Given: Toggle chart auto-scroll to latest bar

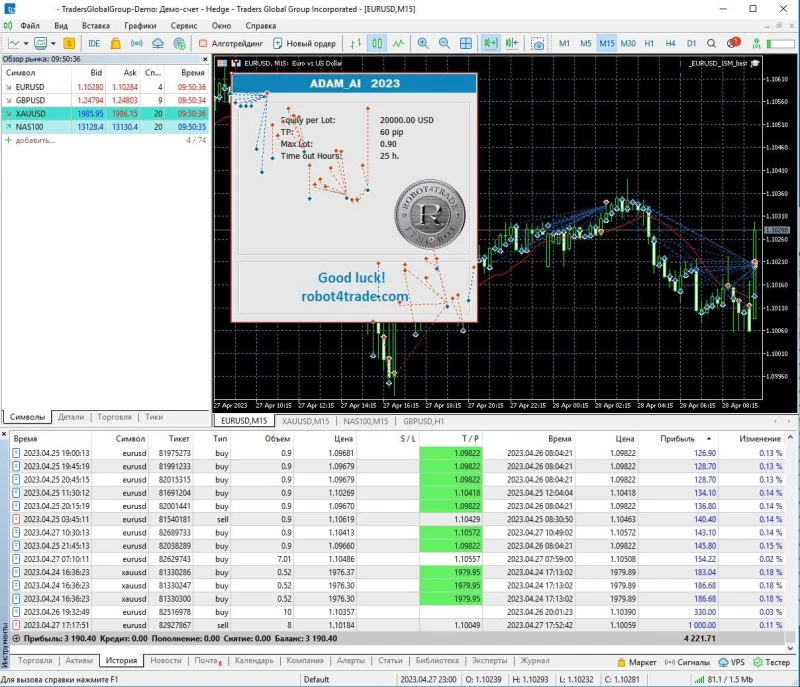Looking at the screenshot, I should point(491,43).
